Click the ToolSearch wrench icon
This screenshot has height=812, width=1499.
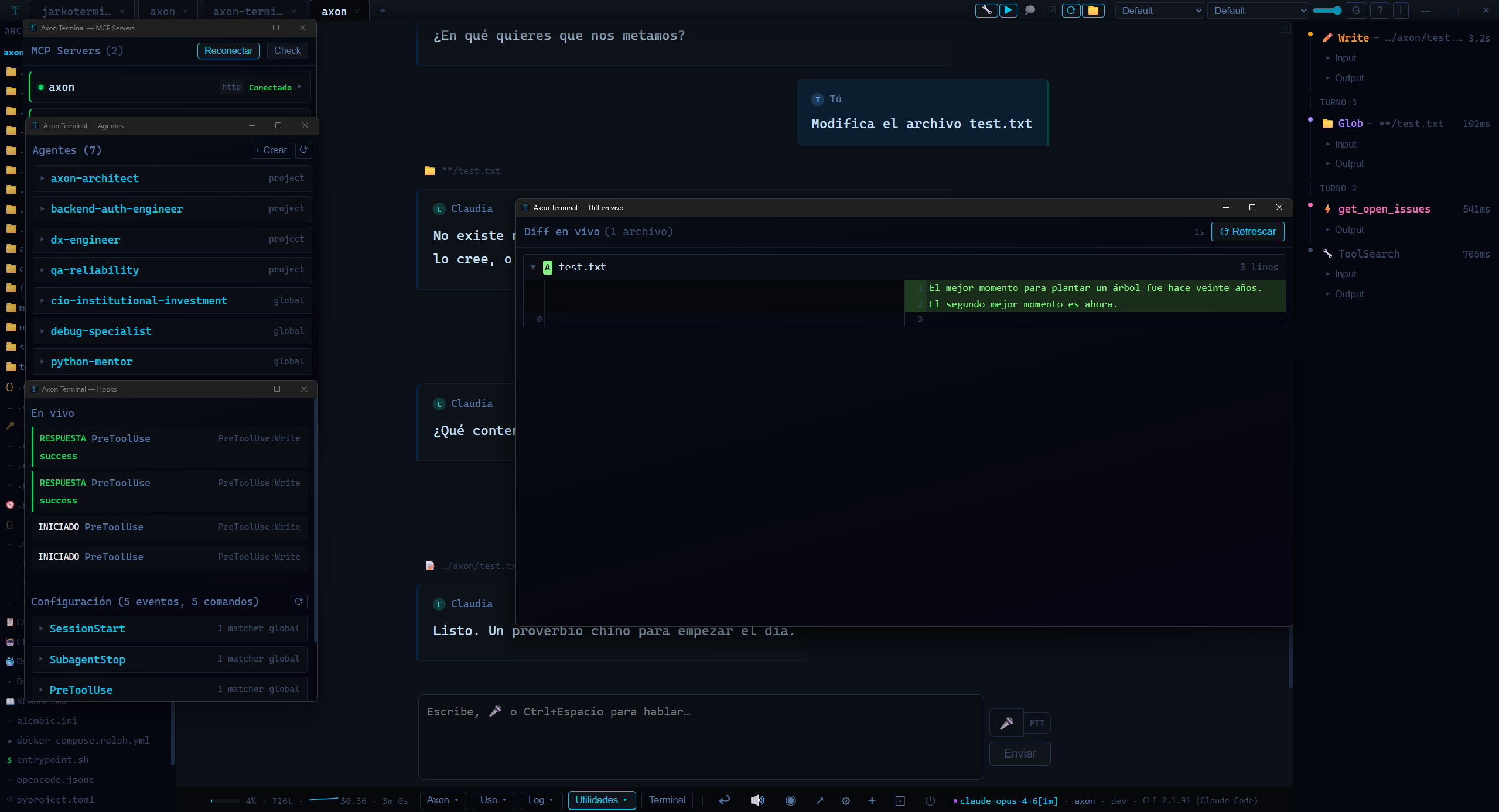pos(1327,253)
